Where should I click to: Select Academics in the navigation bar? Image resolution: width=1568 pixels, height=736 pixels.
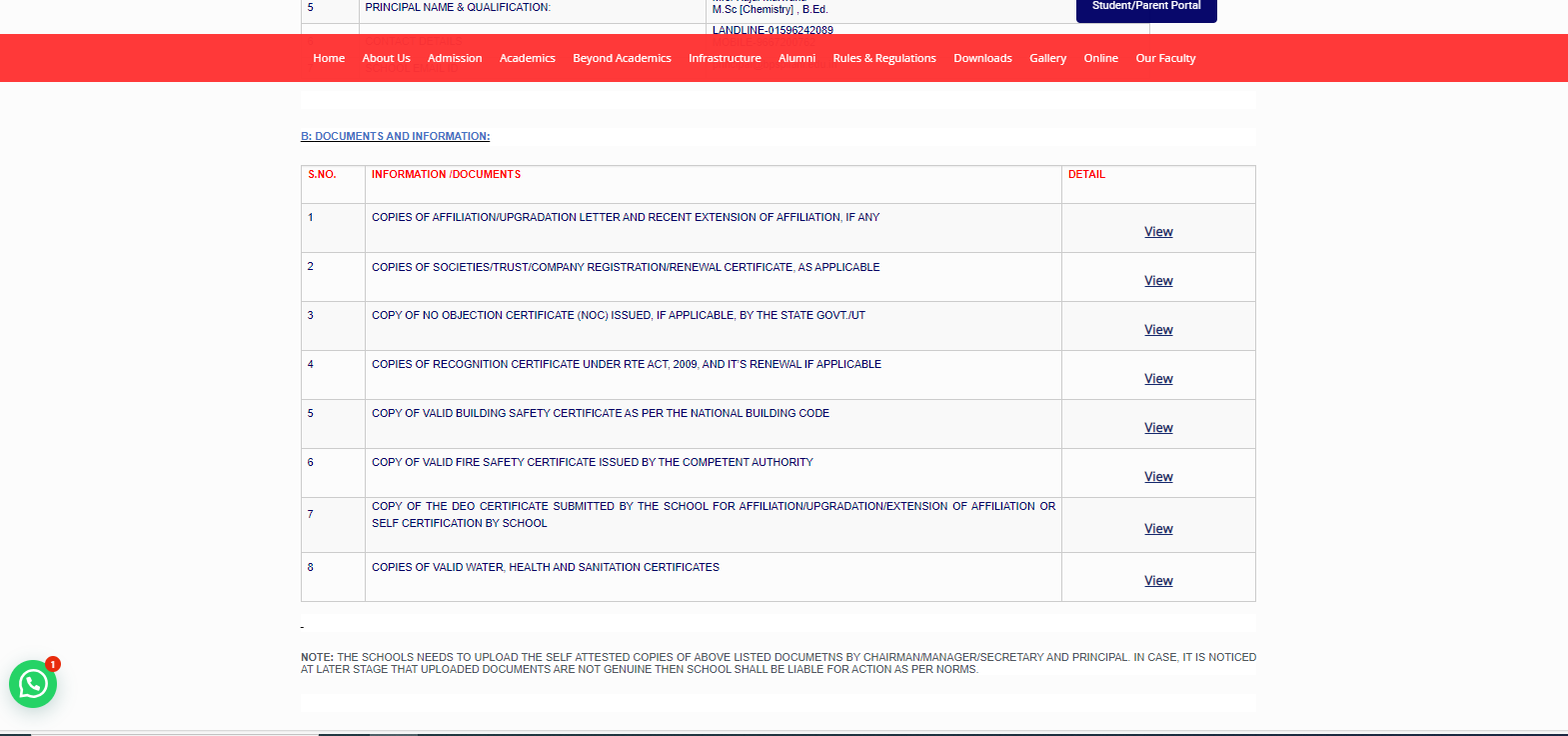click(x=527, y=58)
